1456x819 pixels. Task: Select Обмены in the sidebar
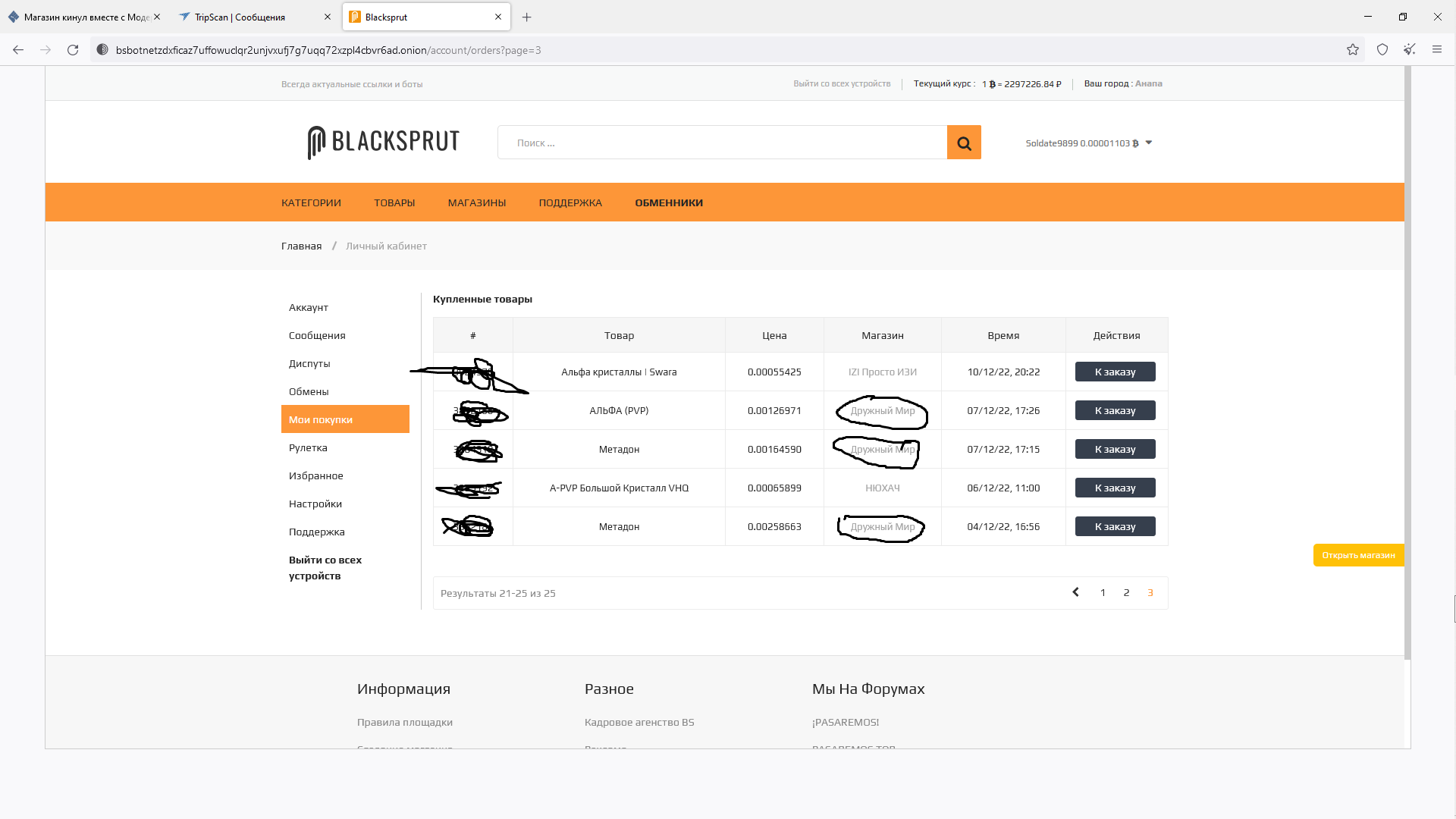[x=345, y=391]
